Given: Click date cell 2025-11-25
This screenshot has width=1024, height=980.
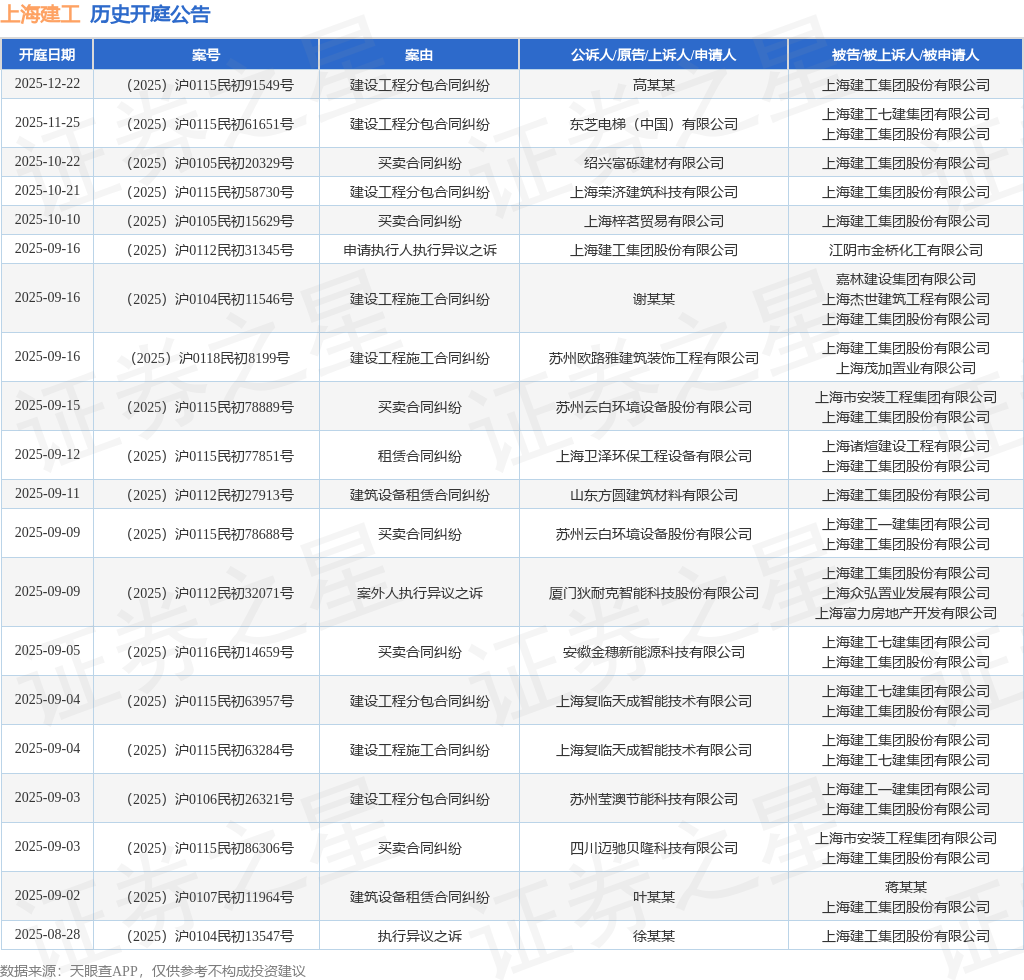Looking at the screenshot, I should click(47, 123).
